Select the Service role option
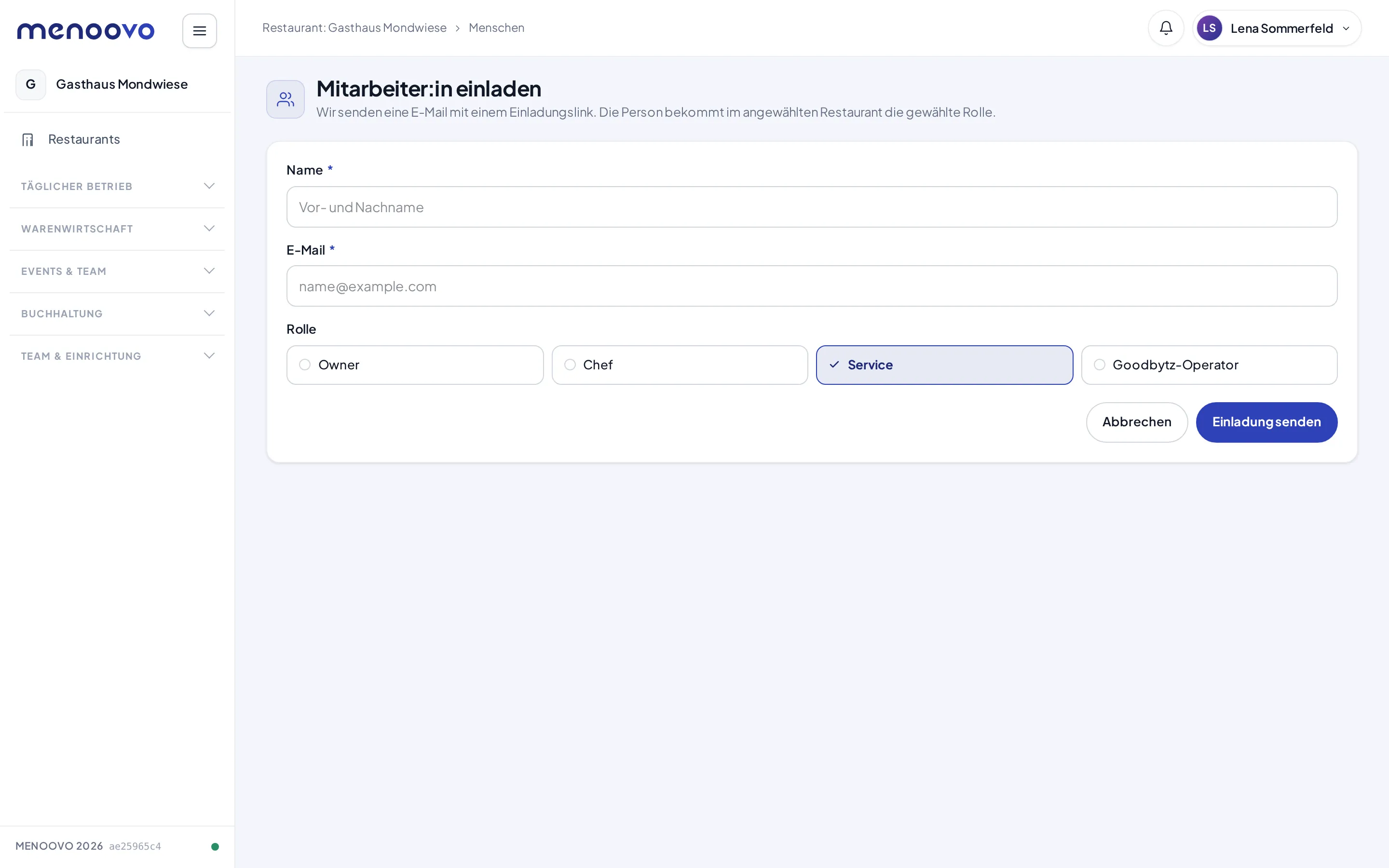This screenshot has height=868, width=1389. click(944, 365)
